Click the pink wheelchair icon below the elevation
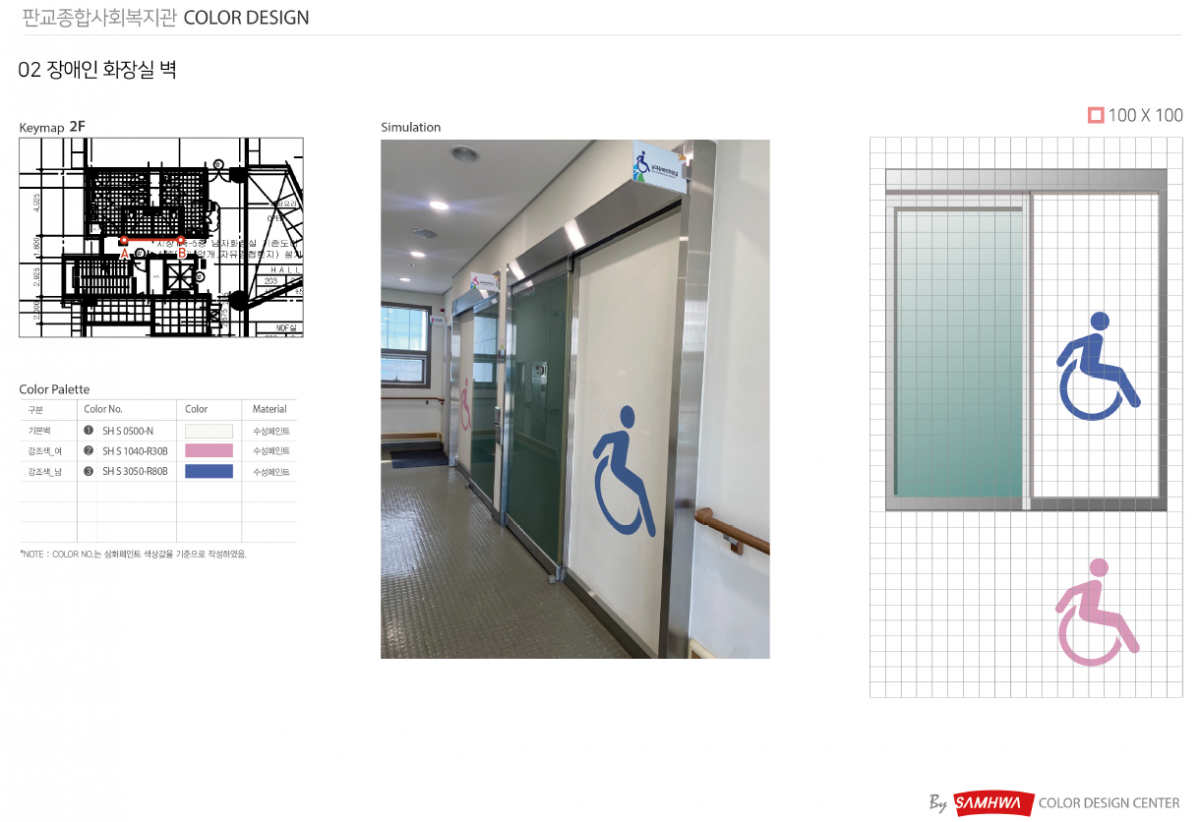The height and width of the screenshot is (822, 1200). 1097,612
